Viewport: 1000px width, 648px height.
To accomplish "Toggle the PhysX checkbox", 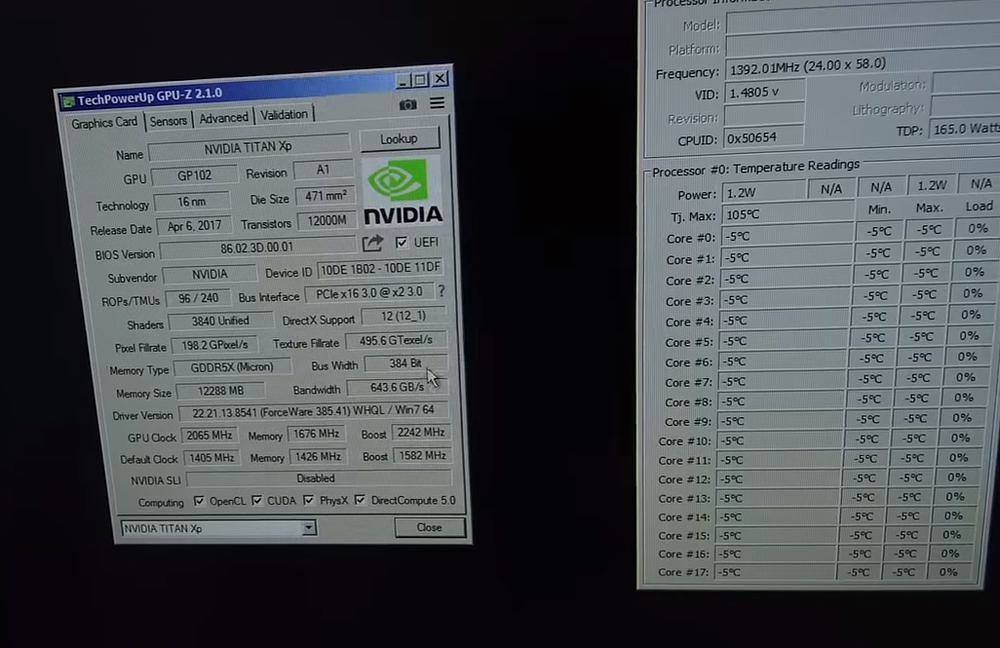I will pos(309,499).
